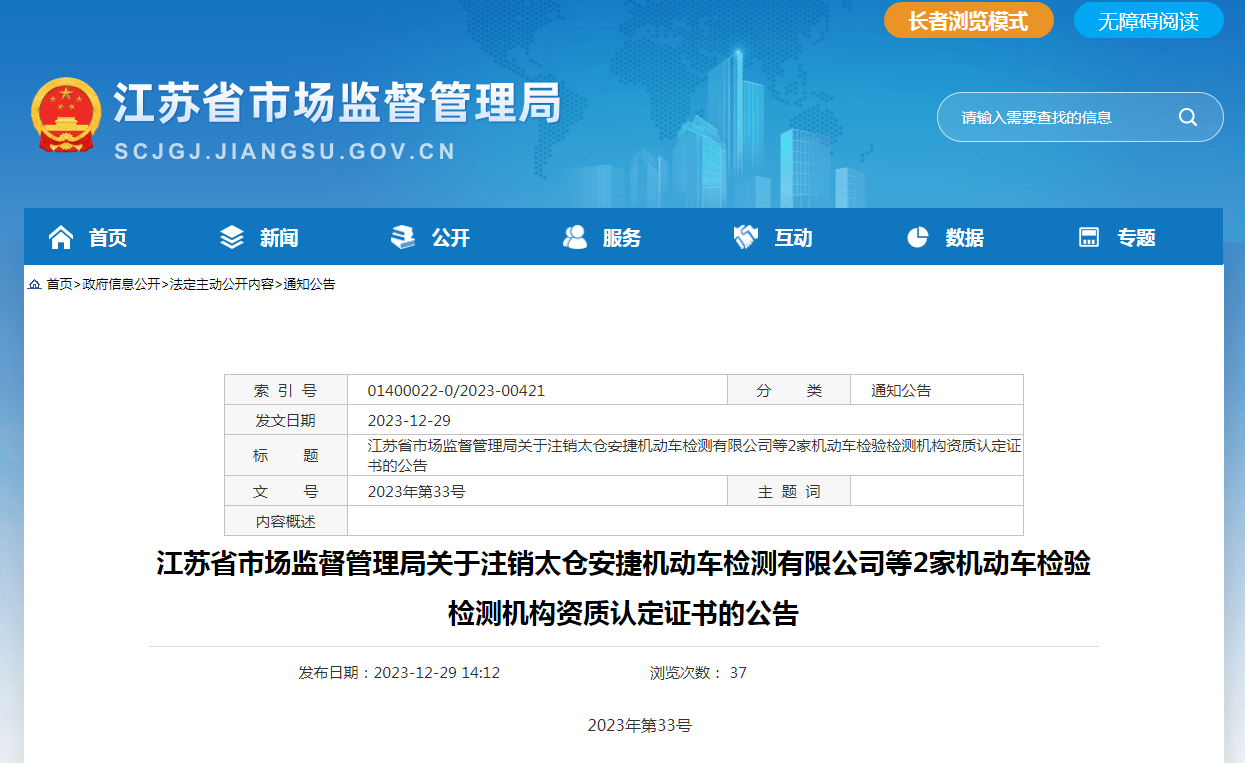Select the 分类 value 通知公告 in table
Image resolution: width=1245 pixels, height=763 pixels.
[x=901, y=390]
